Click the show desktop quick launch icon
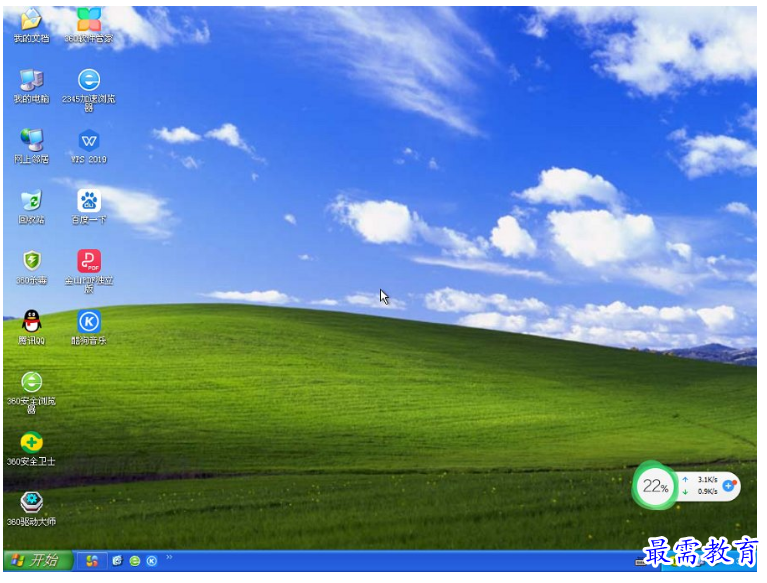This screenshot has height=583, width=767. coord(117,561)
